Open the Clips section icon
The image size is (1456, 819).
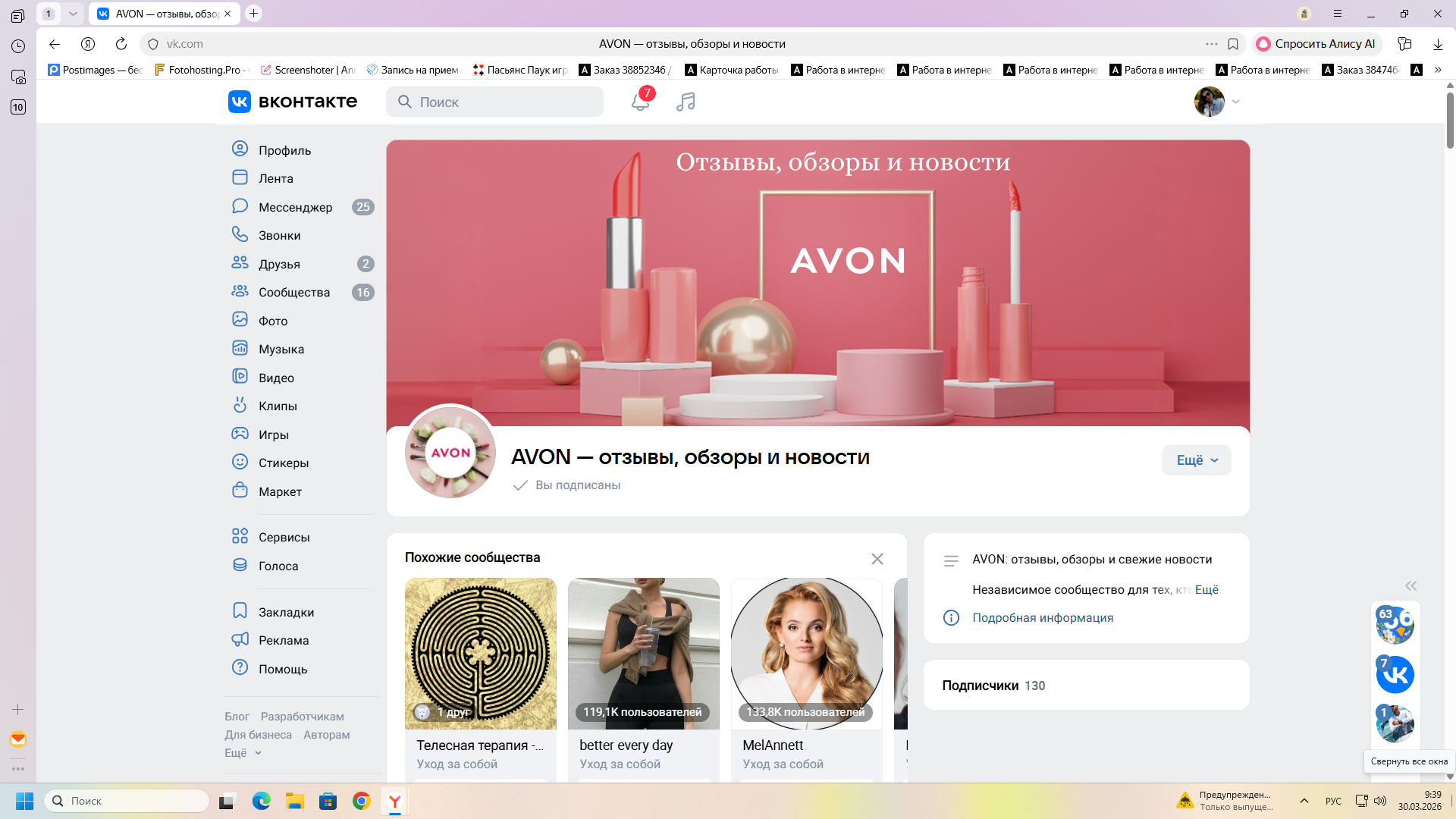(240, 406)
